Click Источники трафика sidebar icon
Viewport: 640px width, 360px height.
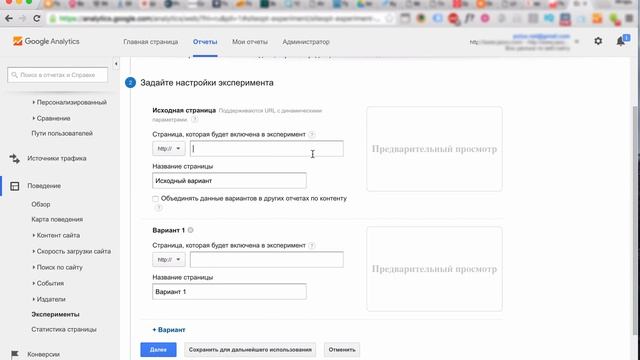coord(15,158)
